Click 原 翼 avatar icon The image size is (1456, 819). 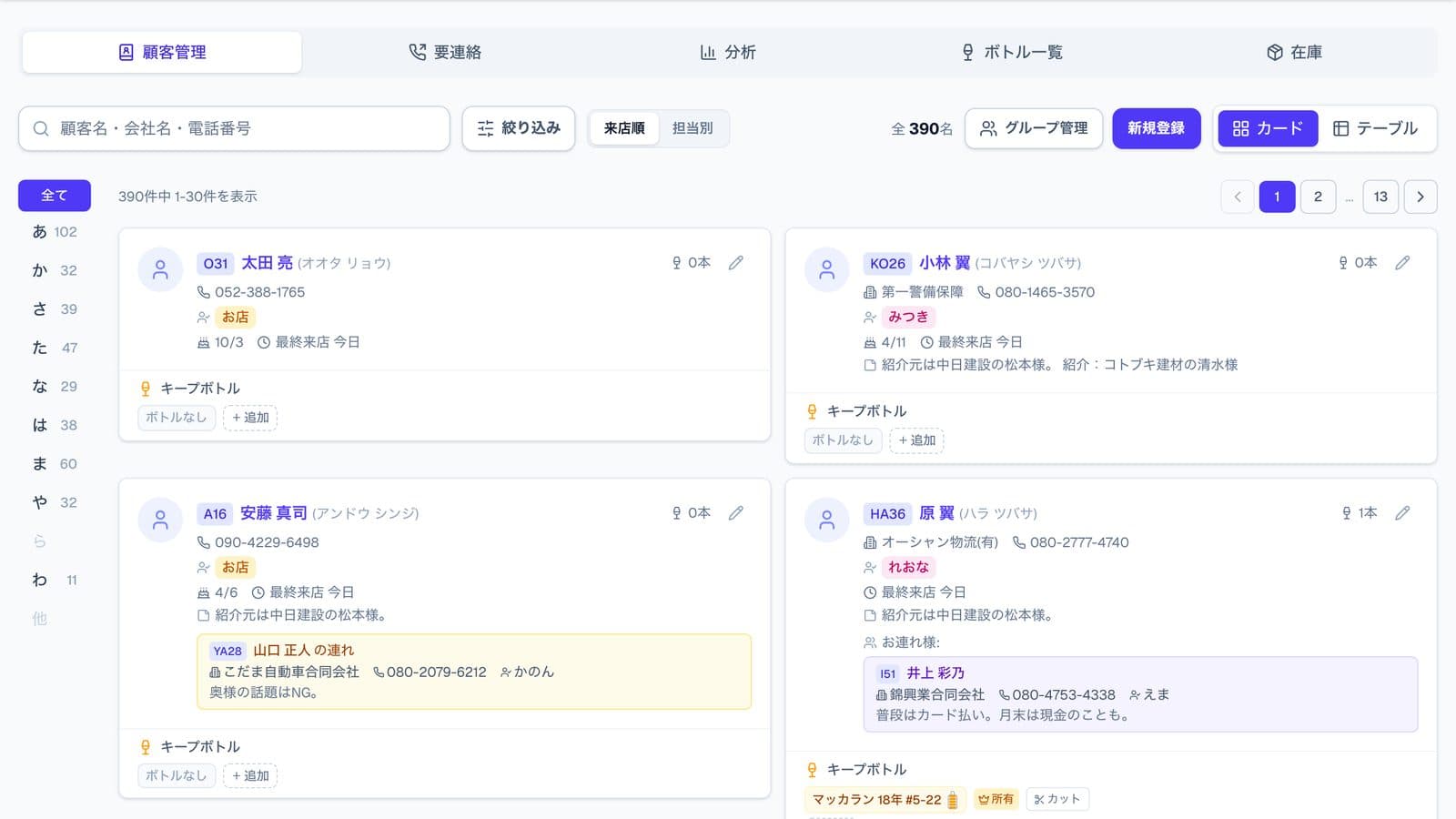pyautogui.click(x=827, y=520)
